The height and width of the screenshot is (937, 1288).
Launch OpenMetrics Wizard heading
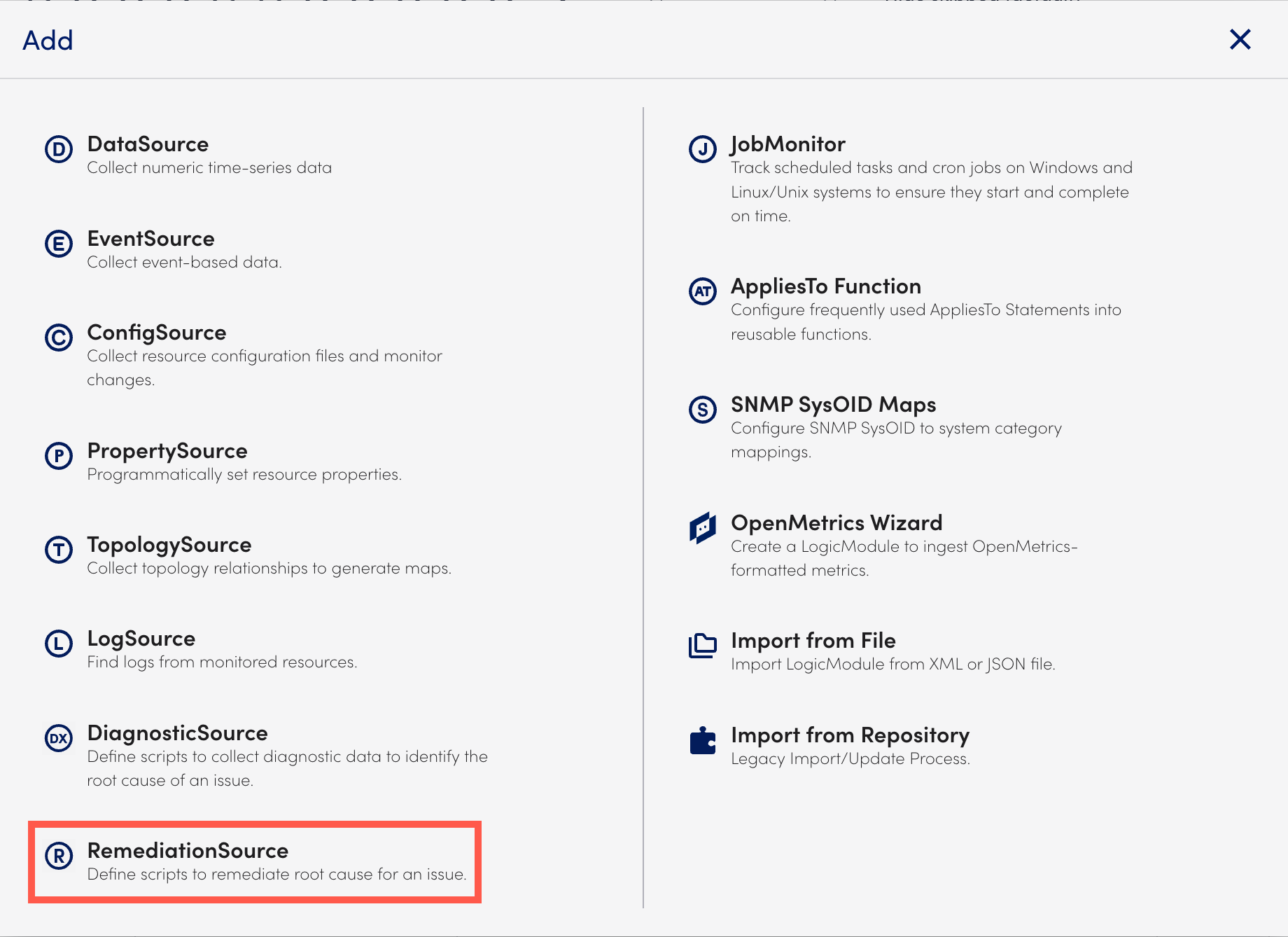[x=836, y=523]
